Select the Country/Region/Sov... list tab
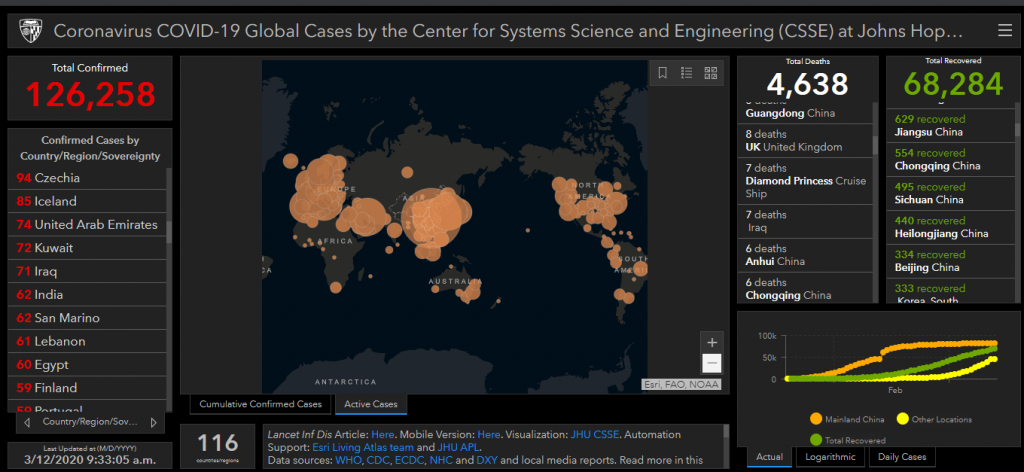This screenshot has width=1024, height=472. [x=90, y=422]
